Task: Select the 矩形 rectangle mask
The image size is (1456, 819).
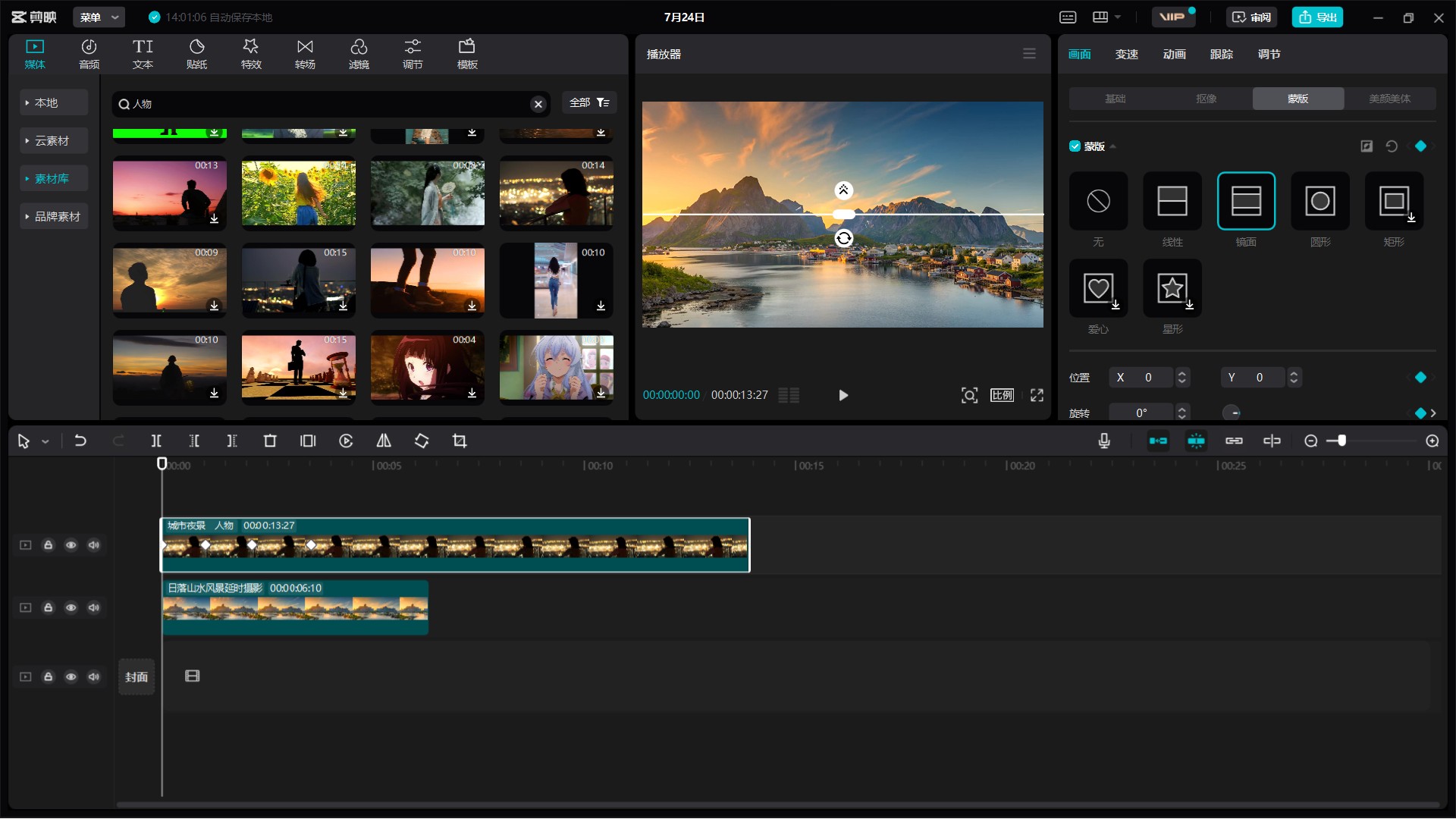Action: [x=1394, y=201]
